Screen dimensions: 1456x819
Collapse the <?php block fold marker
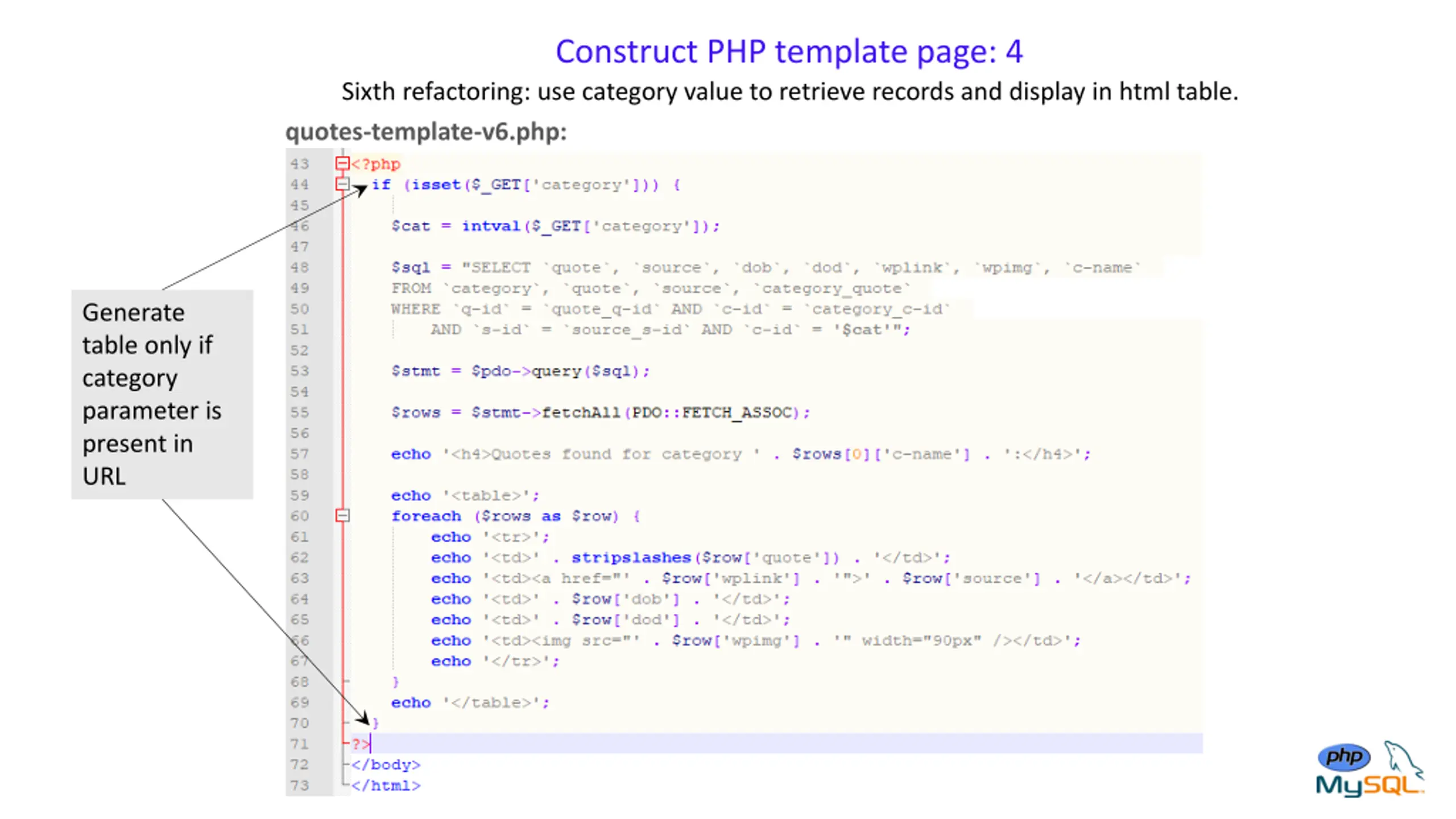pos(342,164)
